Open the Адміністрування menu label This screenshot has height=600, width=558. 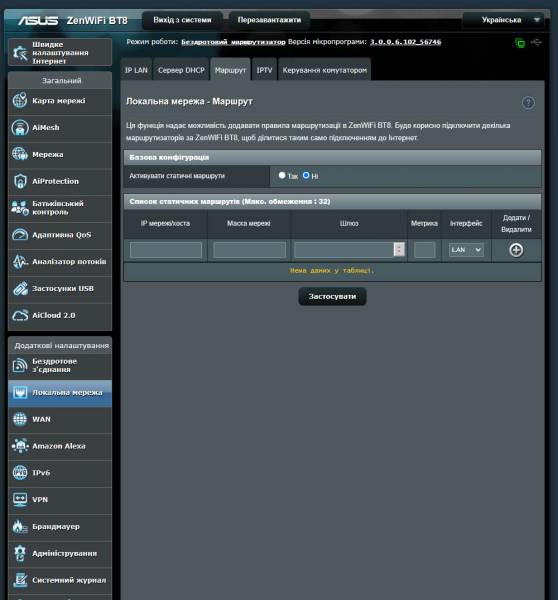[x=64, y=553]
